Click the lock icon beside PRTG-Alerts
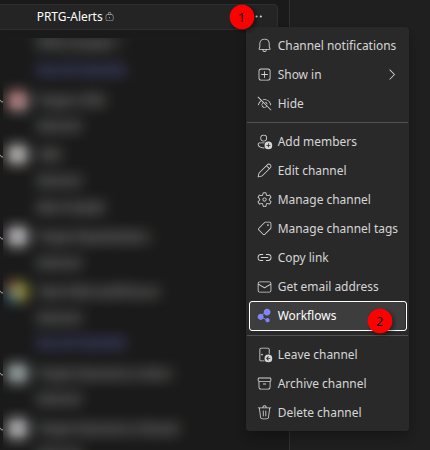The height and width of the screenshot is (450, 430). (x=110, y=17)
